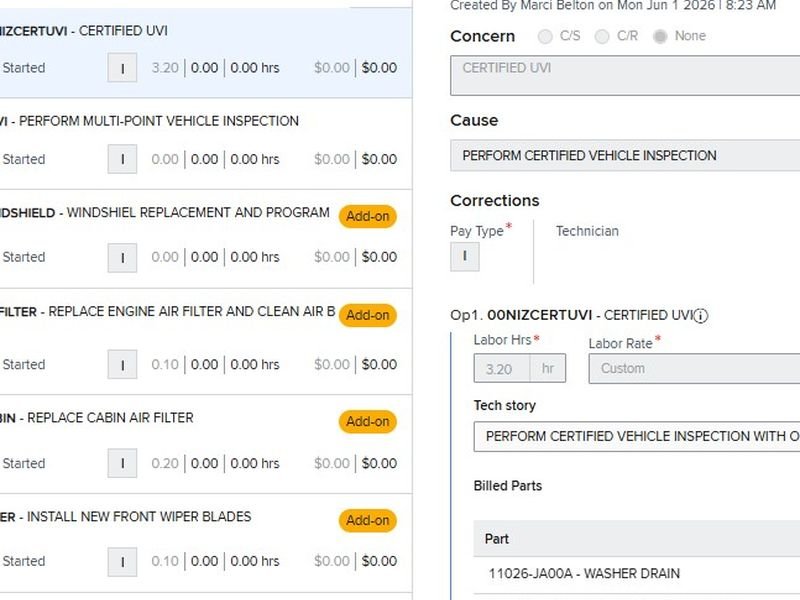Select the C/S concern radio button
This screenshot has width=800, height=600.
click(545, 36)
